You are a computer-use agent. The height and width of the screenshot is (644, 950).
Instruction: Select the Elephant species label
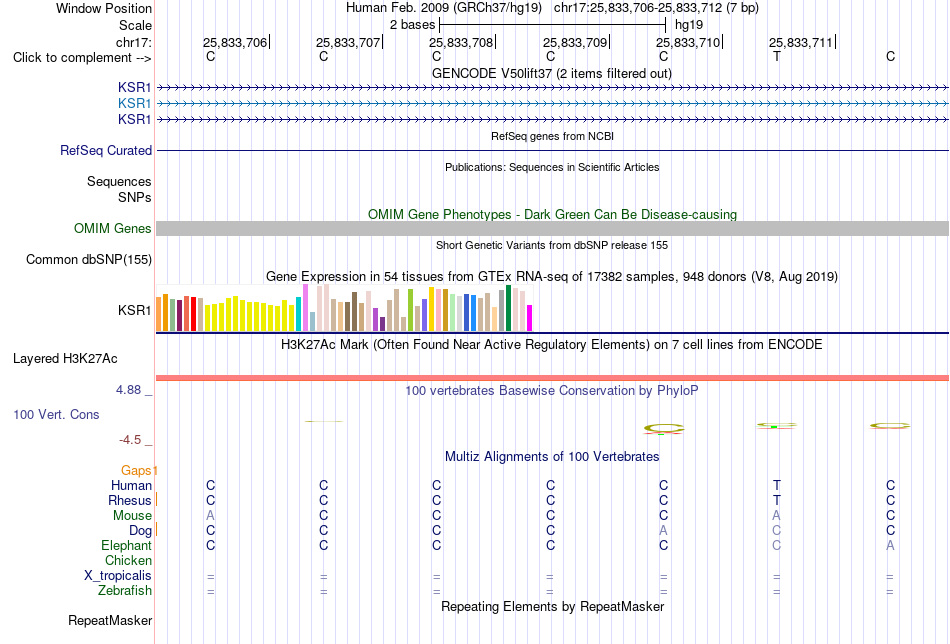click(126, 545)
